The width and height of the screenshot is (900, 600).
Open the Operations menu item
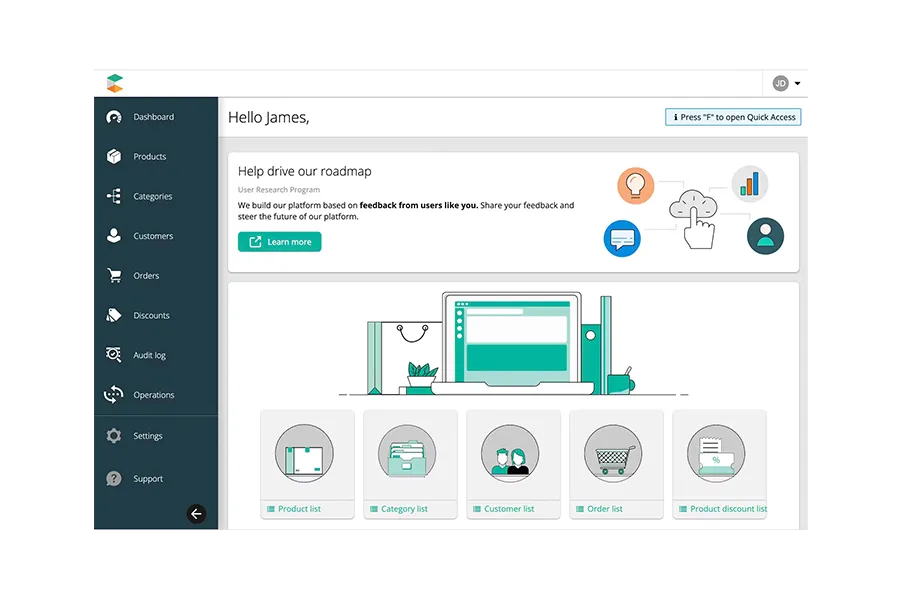[x=156, y=394]
